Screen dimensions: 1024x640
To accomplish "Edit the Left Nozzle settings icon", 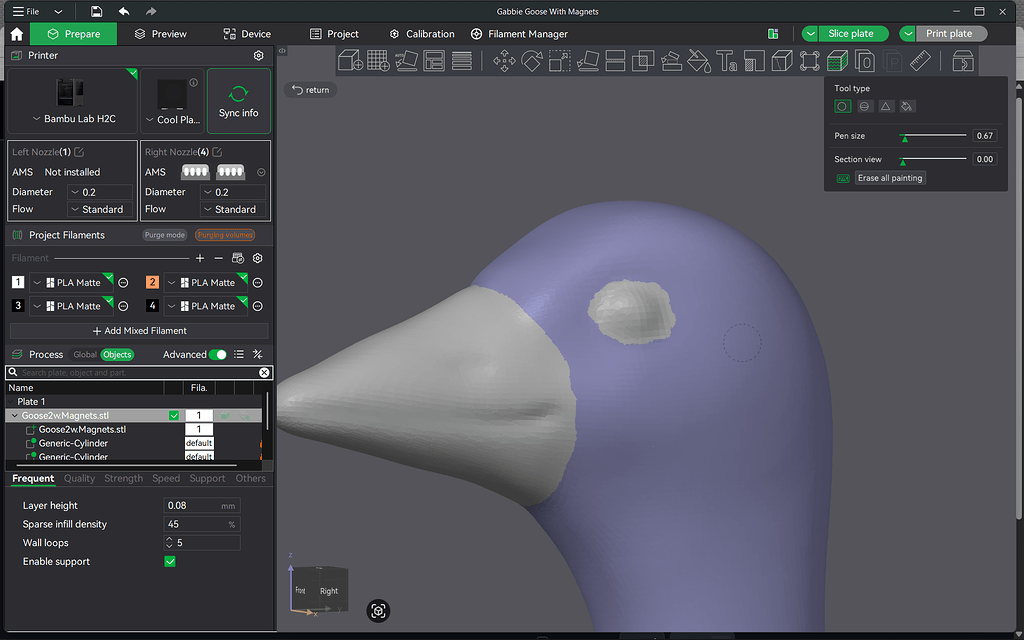I will point(79,152).
